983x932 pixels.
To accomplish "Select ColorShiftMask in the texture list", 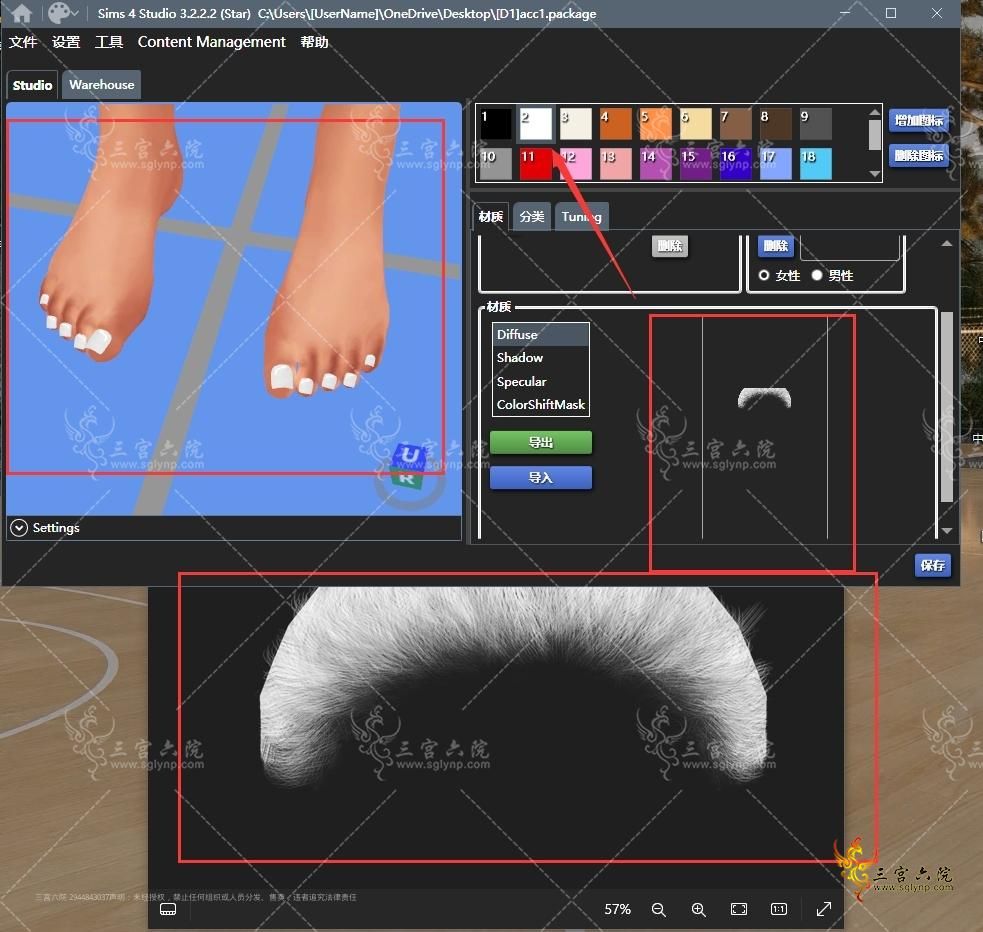I will [x=541, y=405].
